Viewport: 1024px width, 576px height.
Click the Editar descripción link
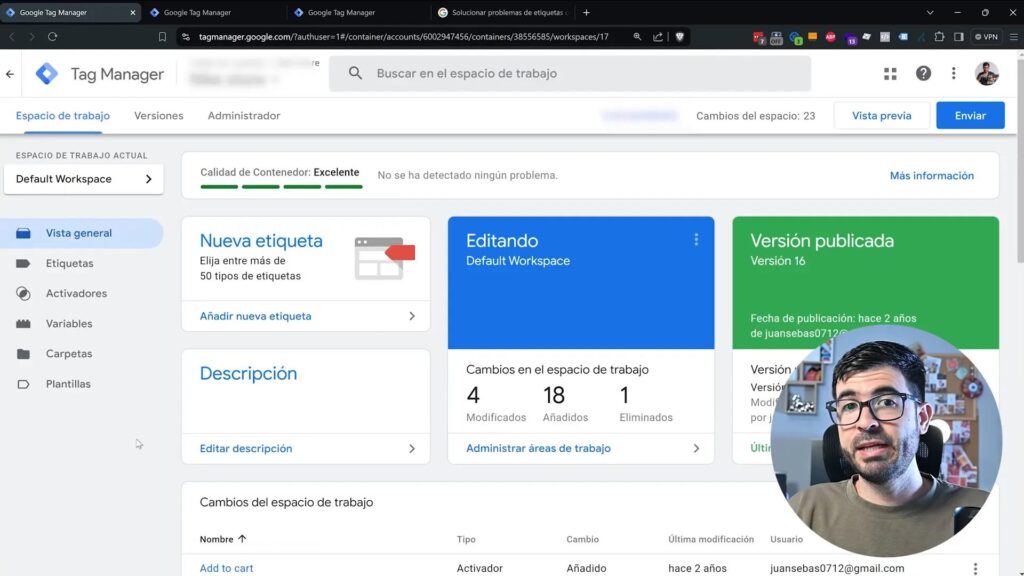pos(246,449)
